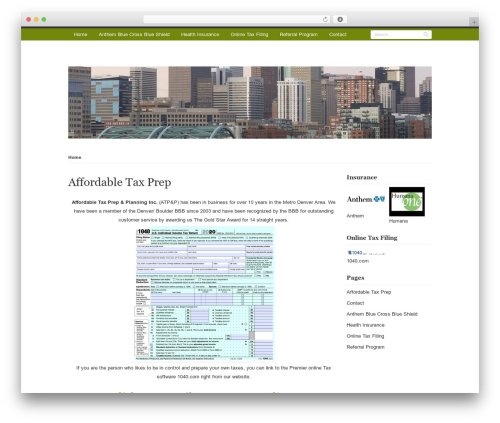
Task: Open Contact in navigation bar
Action: [x=338, y=34]
